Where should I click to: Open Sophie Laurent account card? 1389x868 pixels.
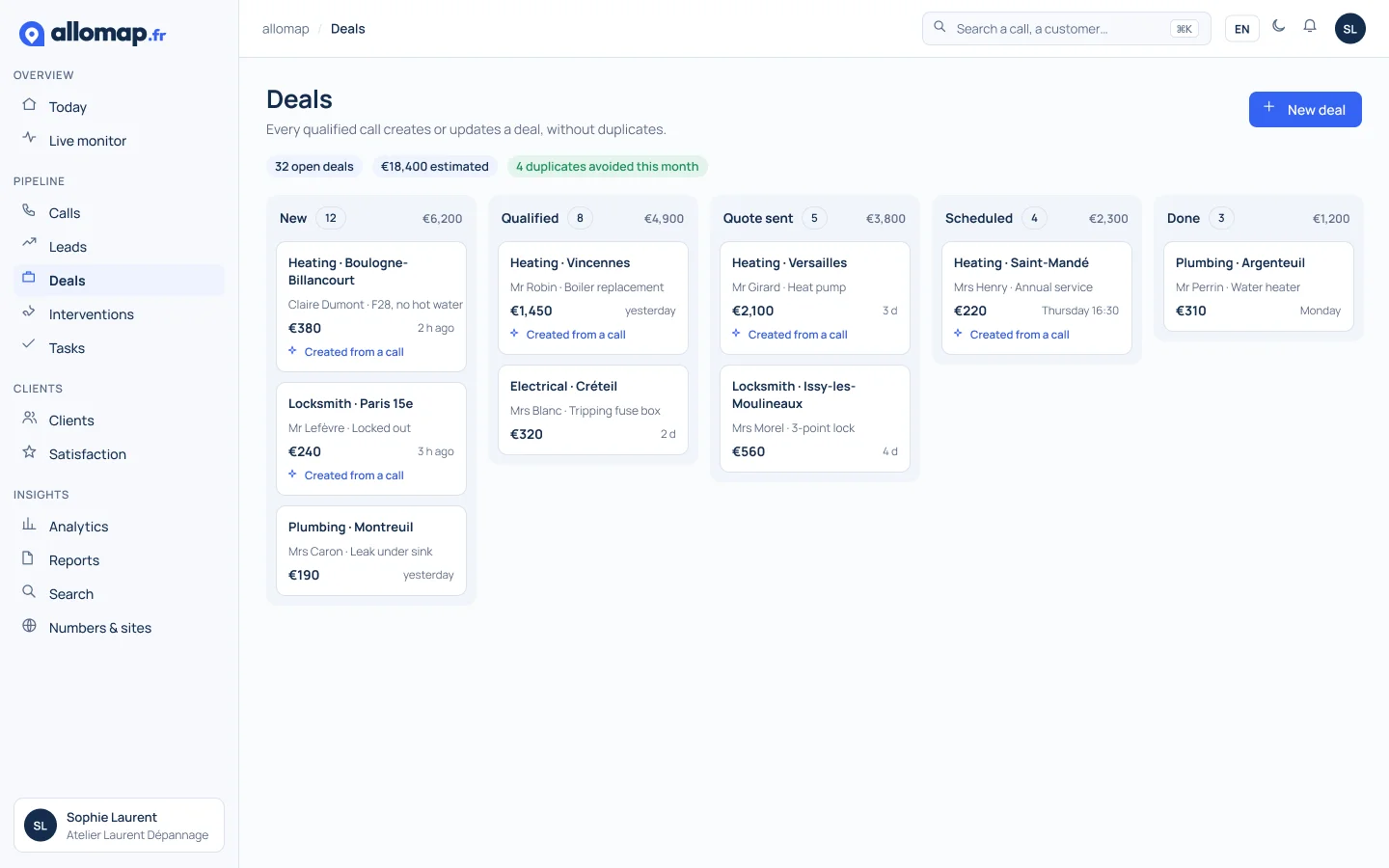tap(119, 826)
